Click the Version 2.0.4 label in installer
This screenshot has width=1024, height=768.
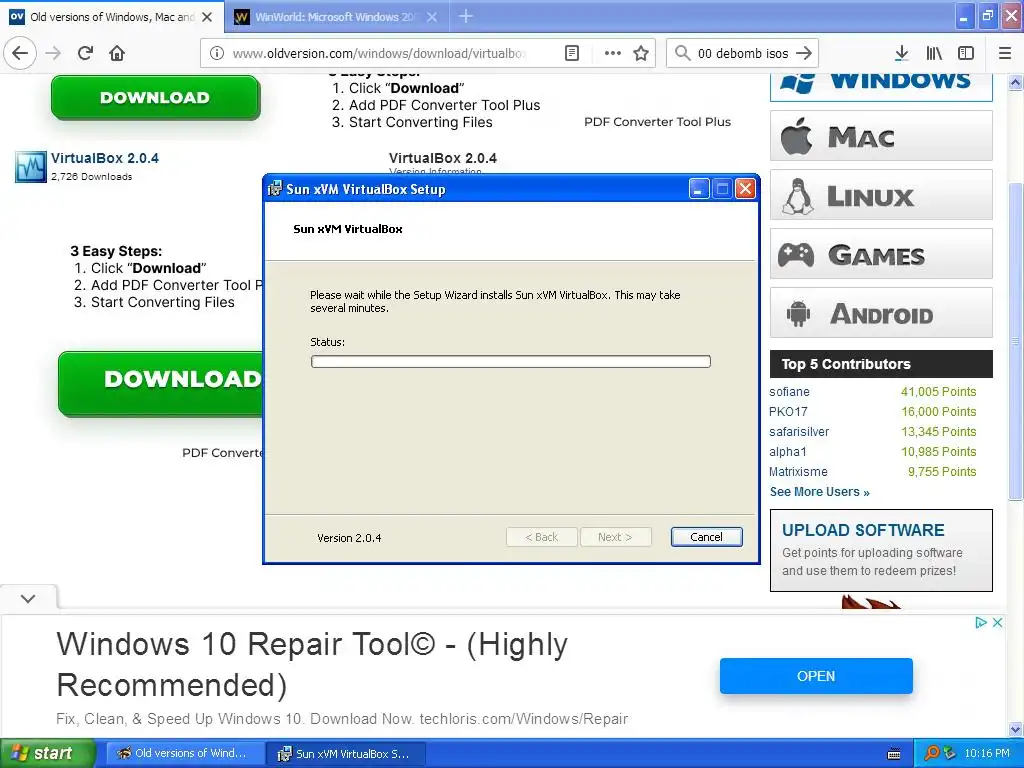coord(349,538)
